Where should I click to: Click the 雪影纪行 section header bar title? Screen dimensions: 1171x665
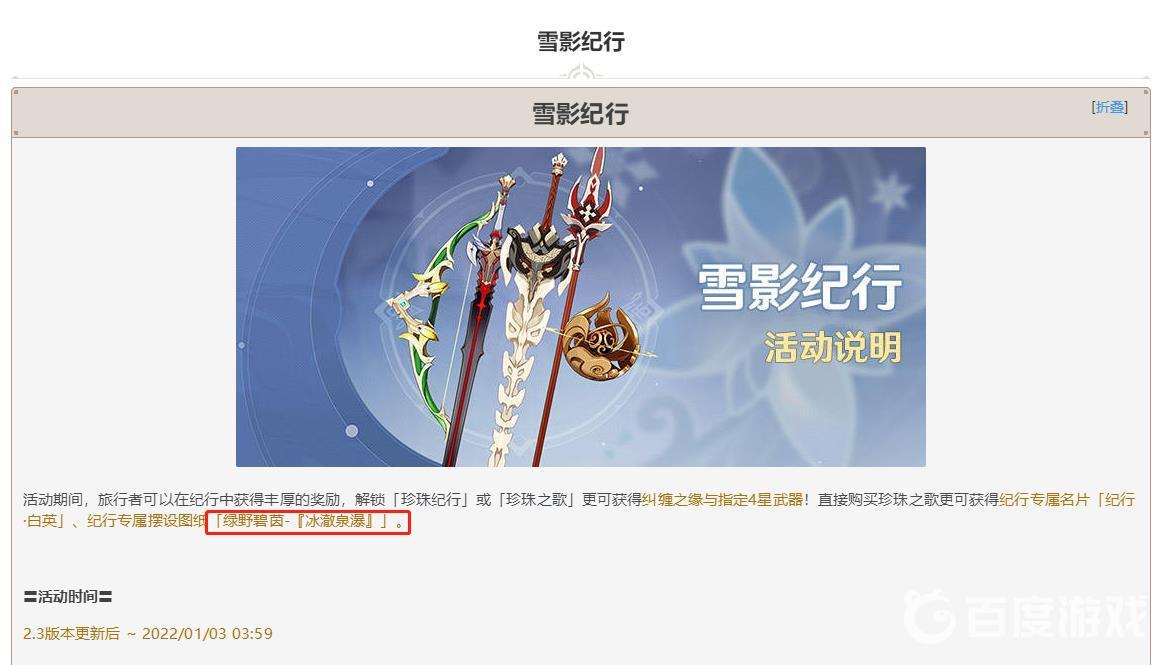581,114
